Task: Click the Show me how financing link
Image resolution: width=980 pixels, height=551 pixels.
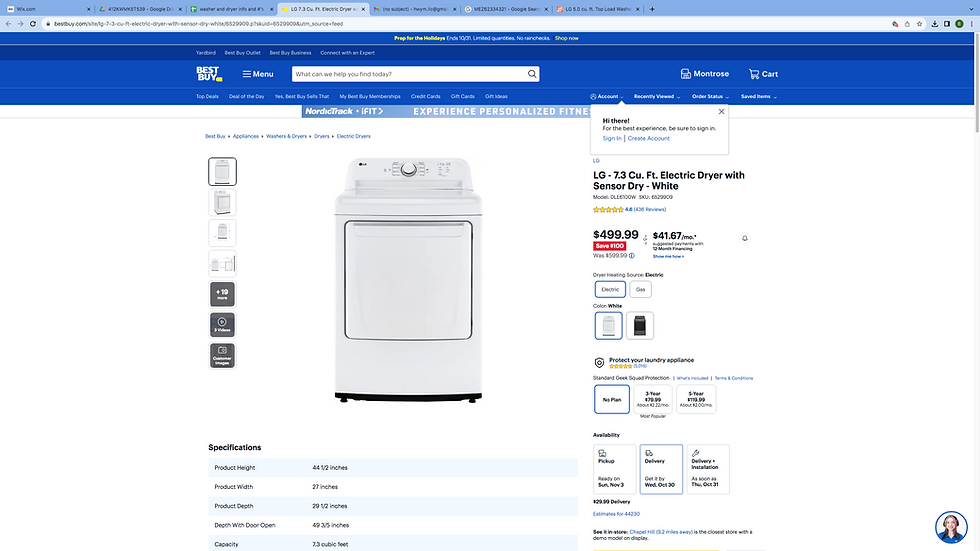Action: click(x=668, y=256)
